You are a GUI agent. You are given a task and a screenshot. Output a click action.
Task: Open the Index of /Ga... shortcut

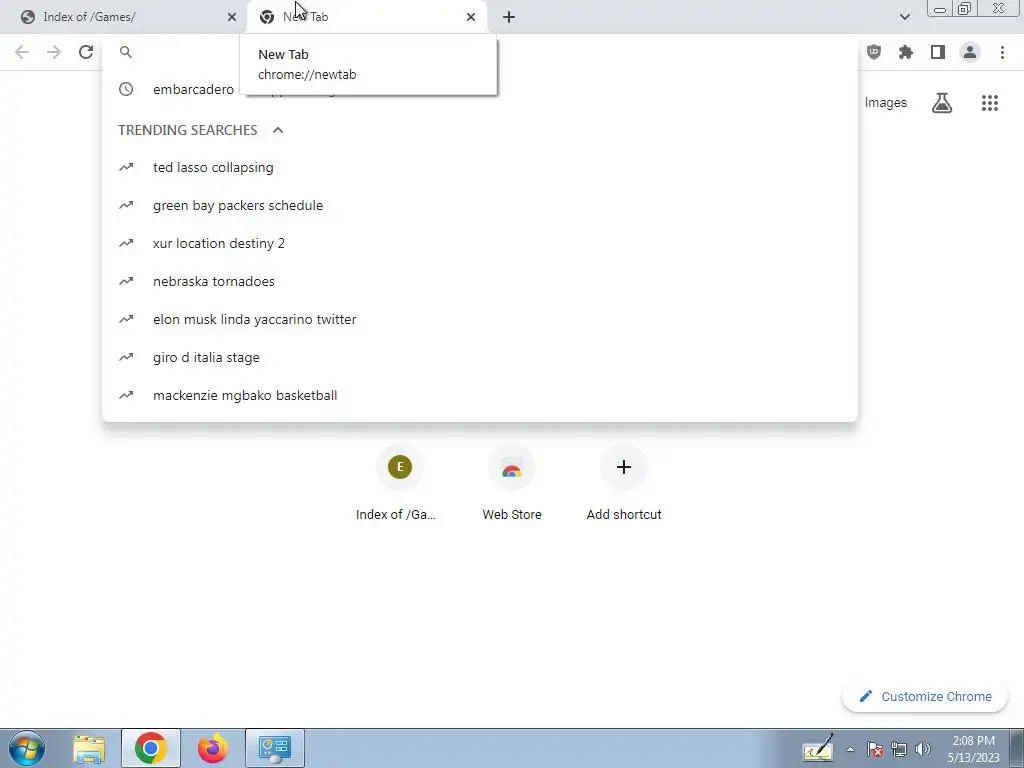[x=400, y=483]
